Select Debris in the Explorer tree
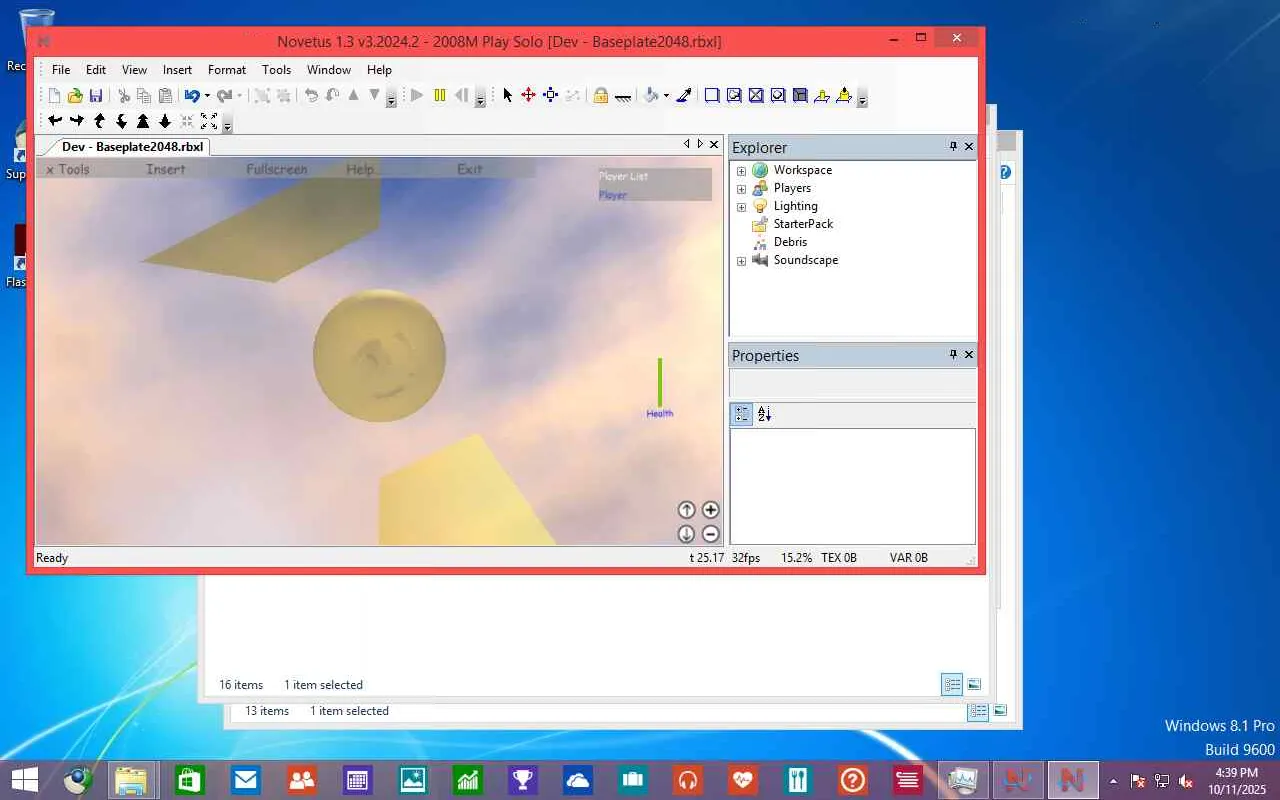This screenshot has height=800, width=1280. click(x=790, y=242)
